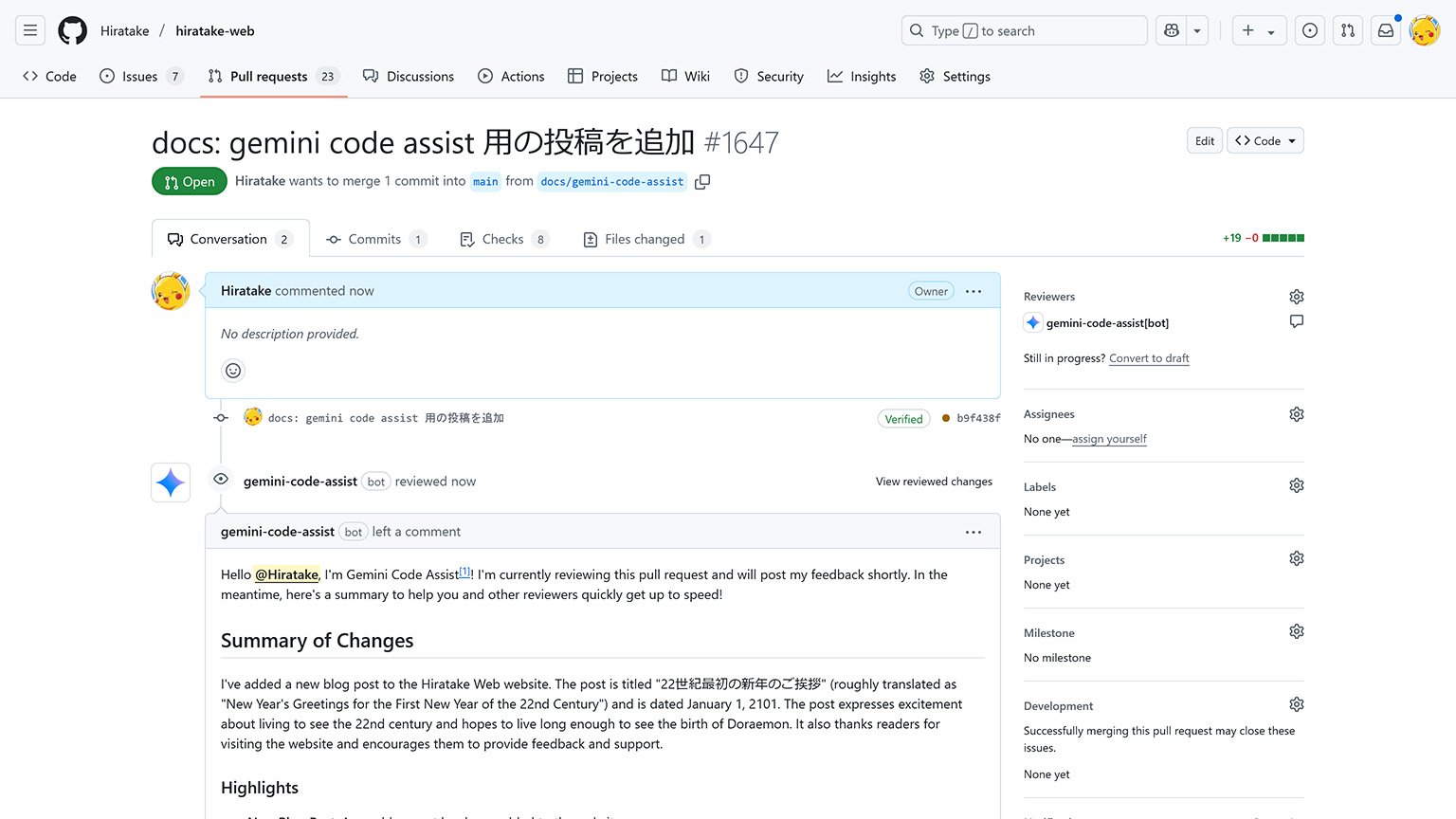
Task: Edit Development with gear icon
Action: 1297,704
